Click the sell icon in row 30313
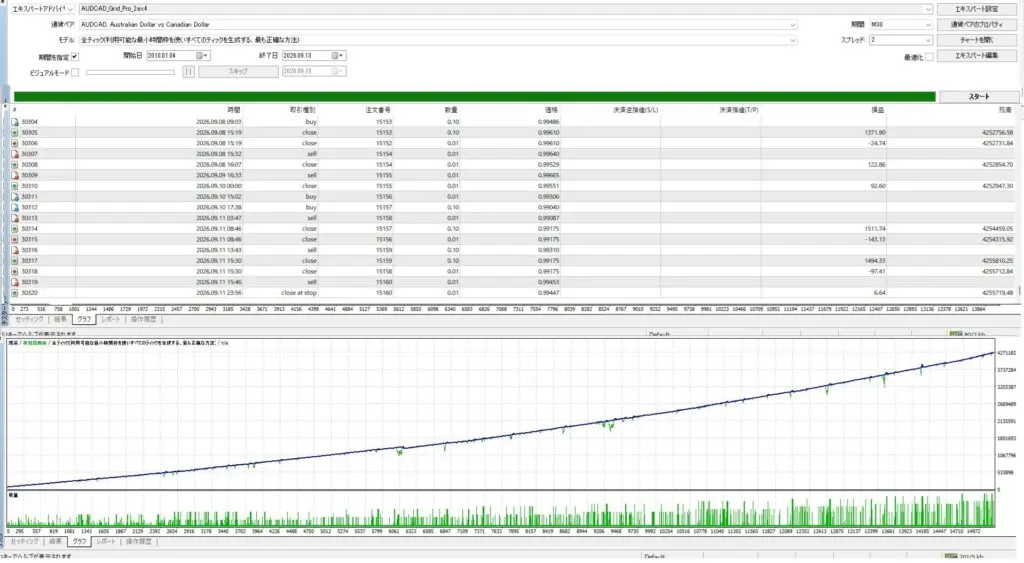The image size is (1024, 563). pyautogui.click(x=14, y=218)
